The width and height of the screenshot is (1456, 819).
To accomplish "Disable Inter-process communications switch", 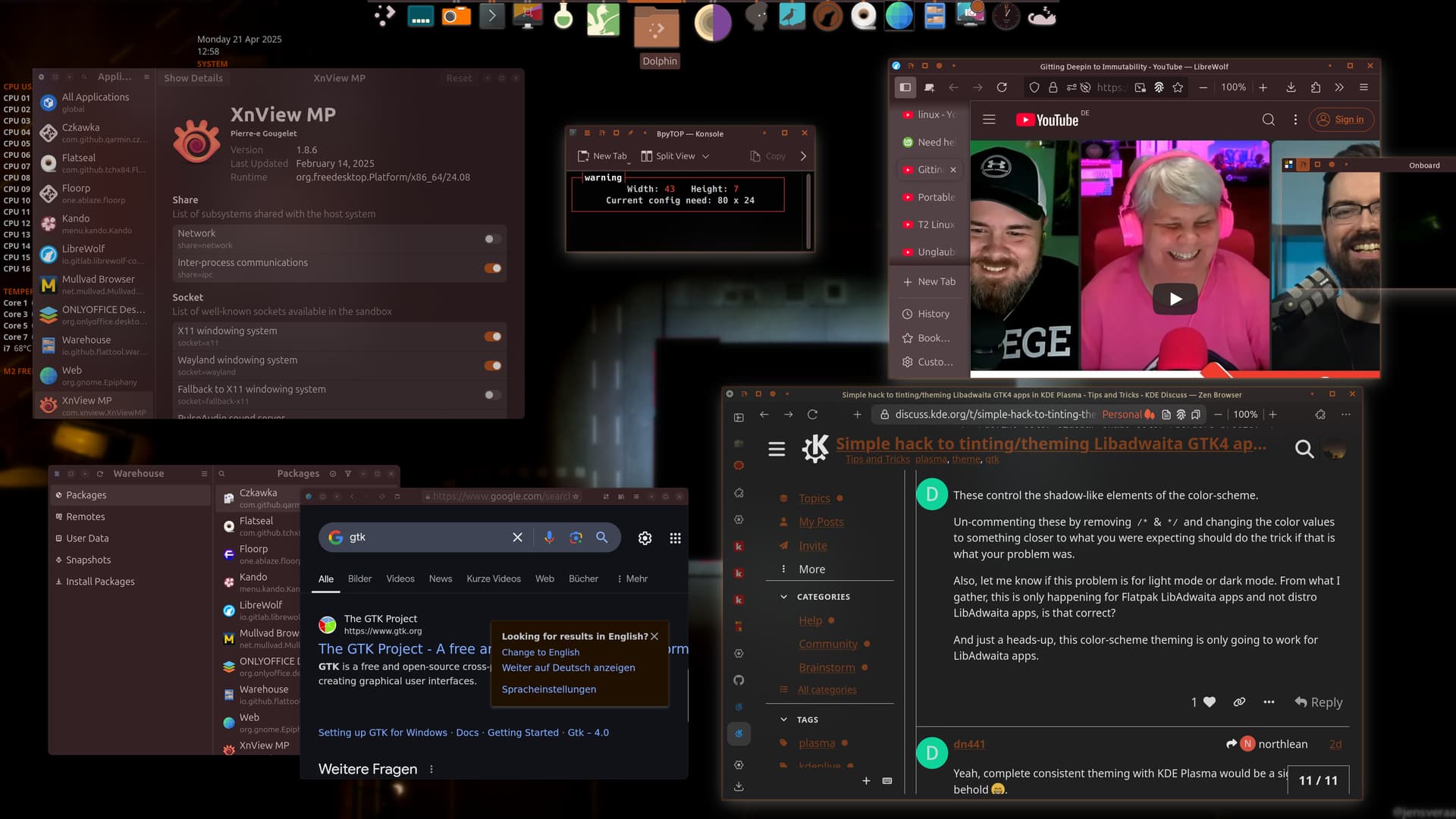I will tap(492, 268).
